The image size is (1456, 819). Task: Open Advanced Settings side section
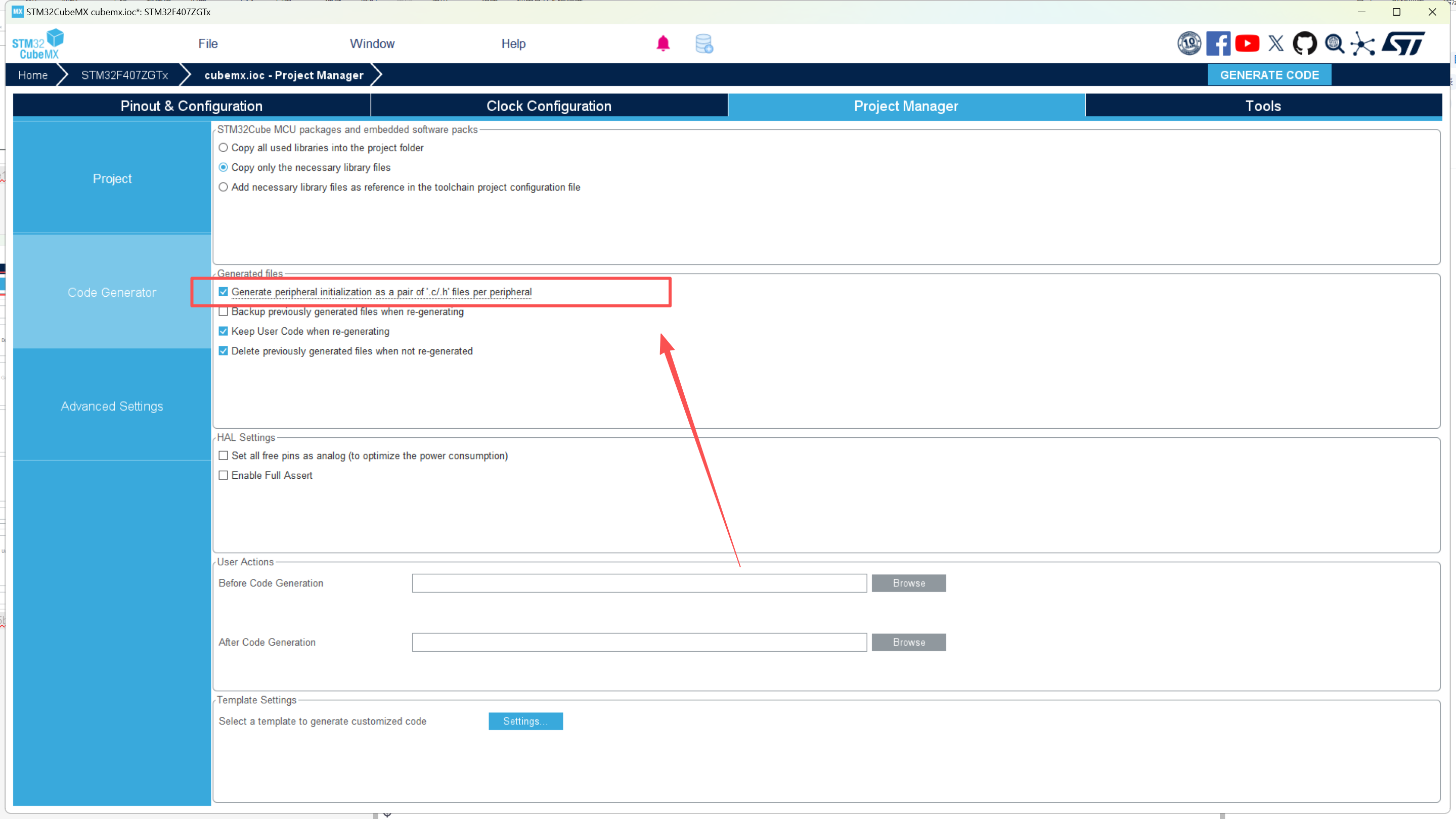[112, 406]
